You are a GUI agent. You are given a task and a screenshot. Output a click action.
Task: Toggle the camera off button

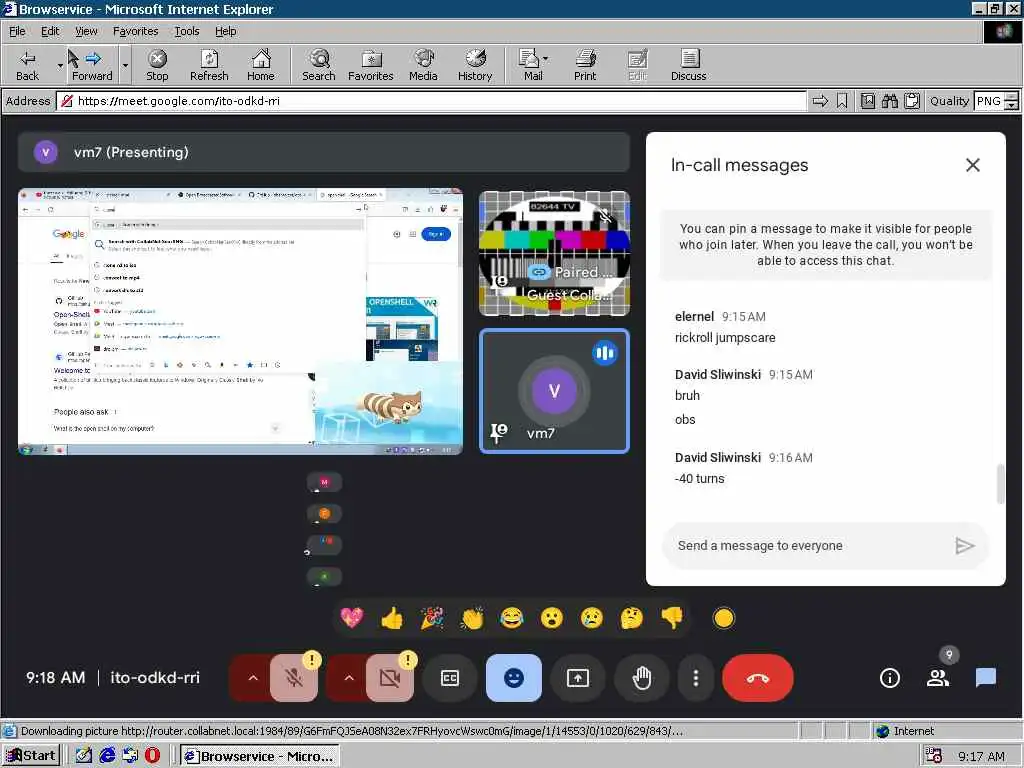(x=390, y=678)
